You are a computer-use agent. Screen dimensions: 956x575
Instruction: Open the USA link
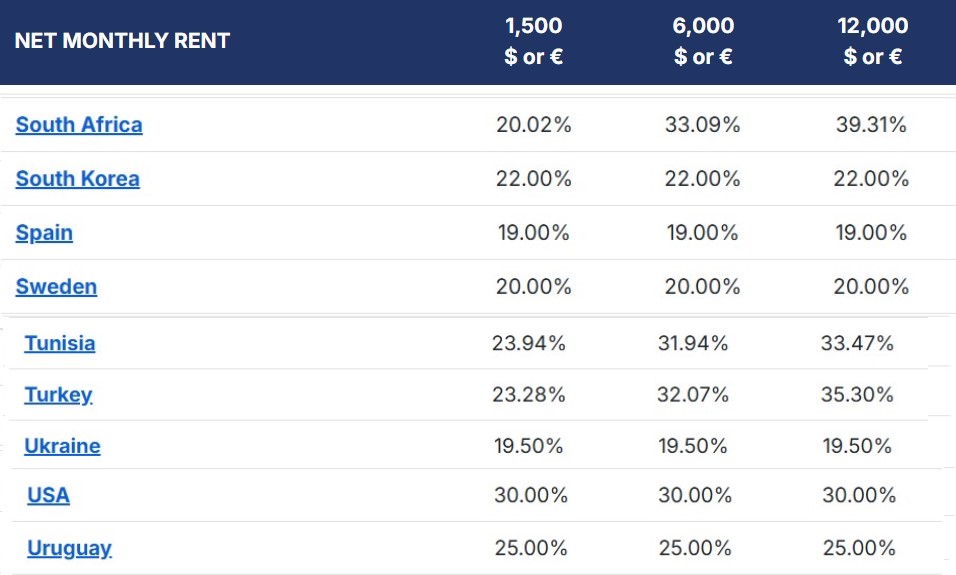[48, 495]
